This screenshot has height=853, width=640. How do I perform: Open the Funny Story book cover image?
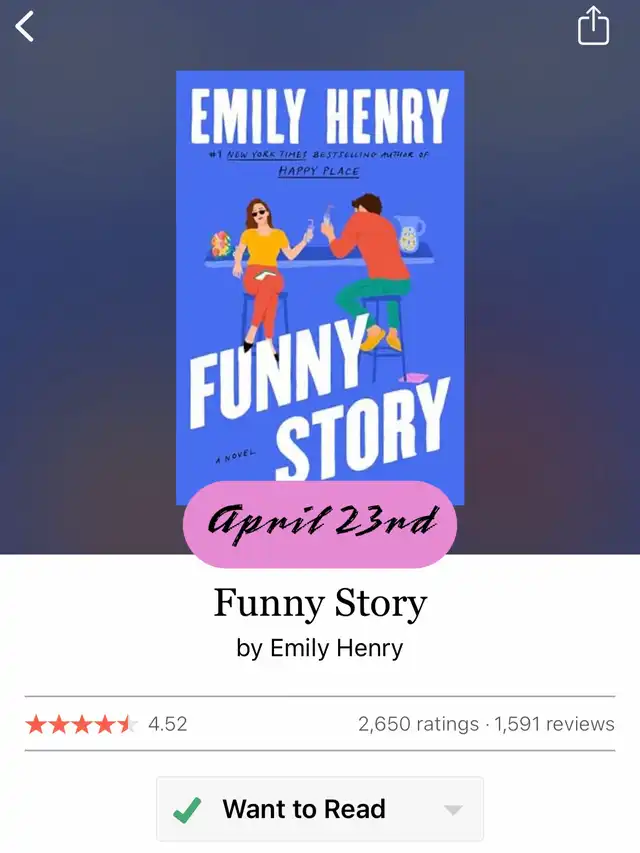(x=320, y=287)
